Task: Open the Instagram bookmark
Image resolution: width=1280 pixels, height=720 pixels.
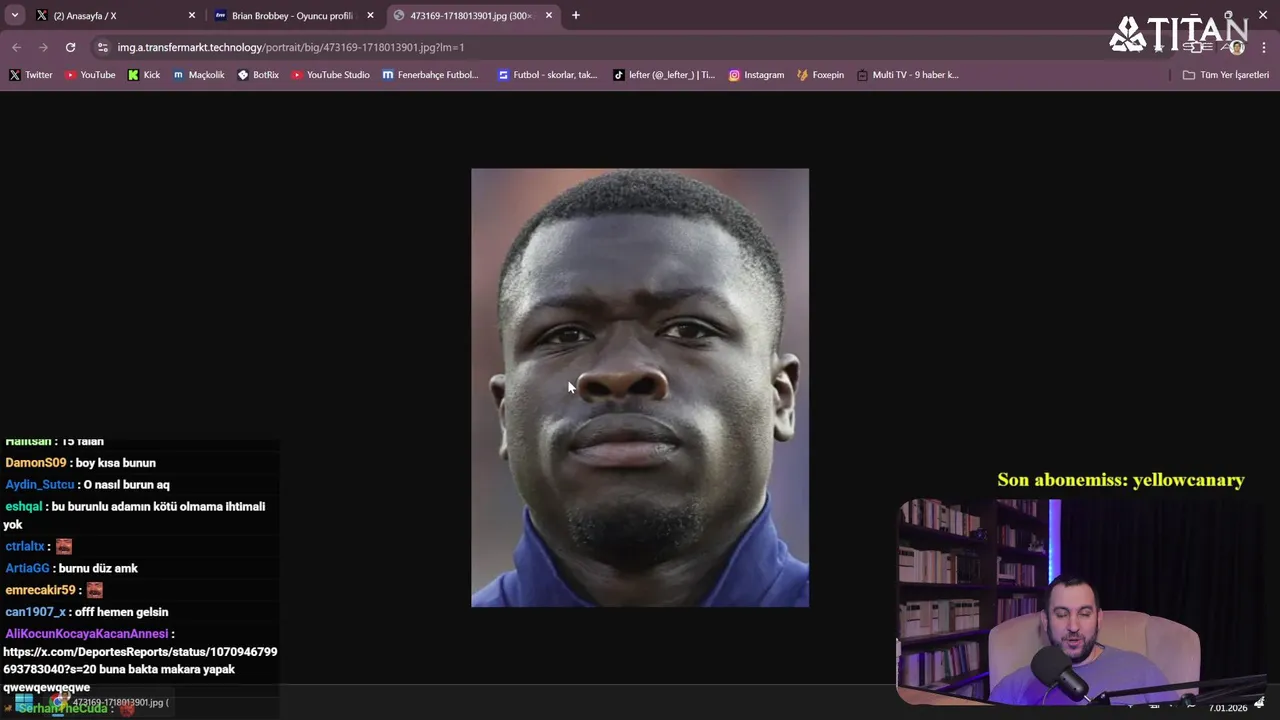Action: [756, 75]
